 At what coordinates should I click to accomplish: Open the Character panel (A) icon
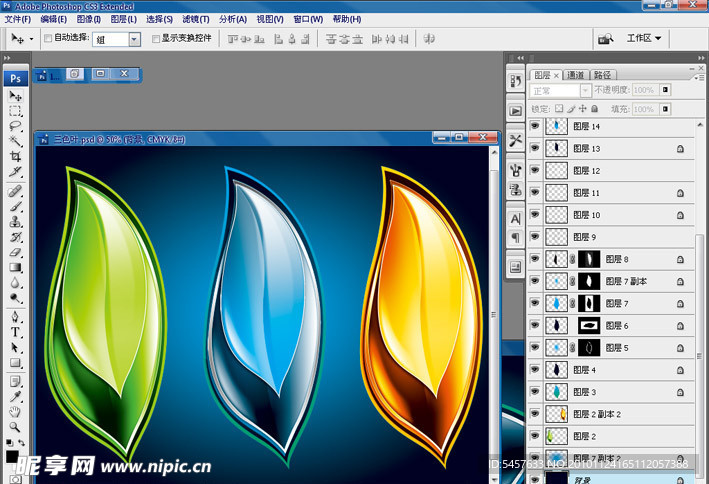coord(516,217)
